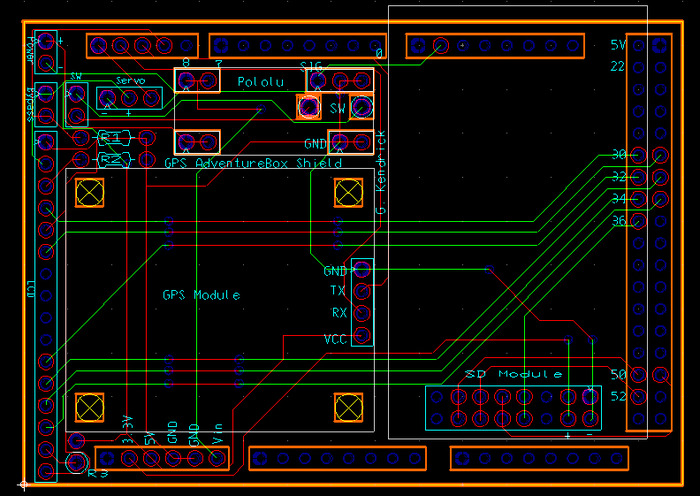Select the RX pad on GPS header
The width and height of the screenshot is (700, 496).
point(362,313)
